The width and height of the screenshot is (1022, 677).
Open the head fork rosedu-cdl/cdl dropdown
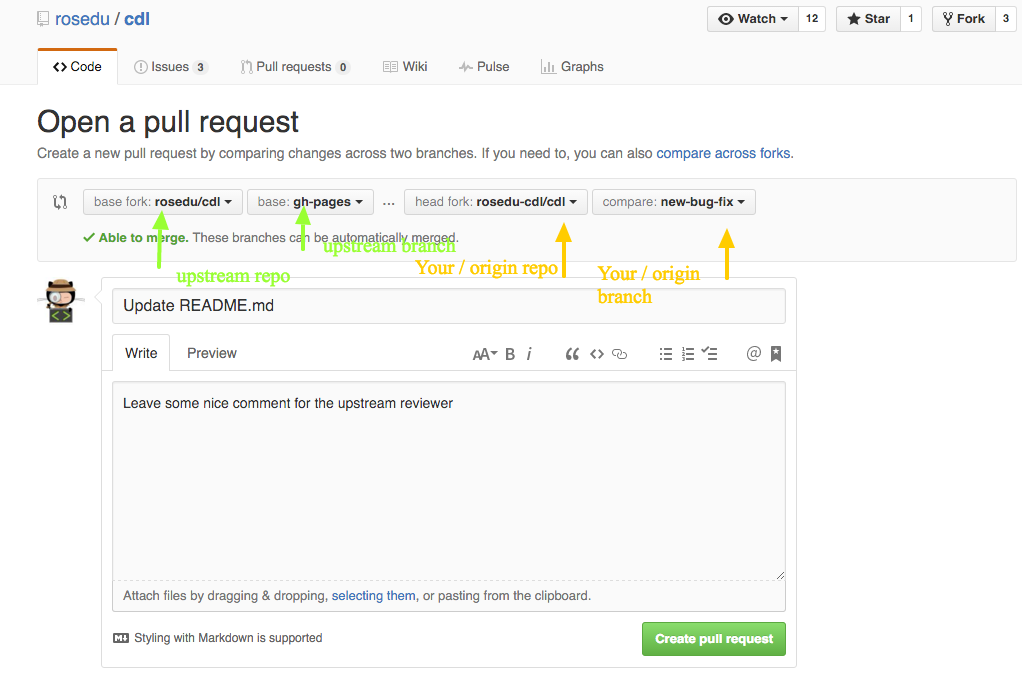[496, 202]
